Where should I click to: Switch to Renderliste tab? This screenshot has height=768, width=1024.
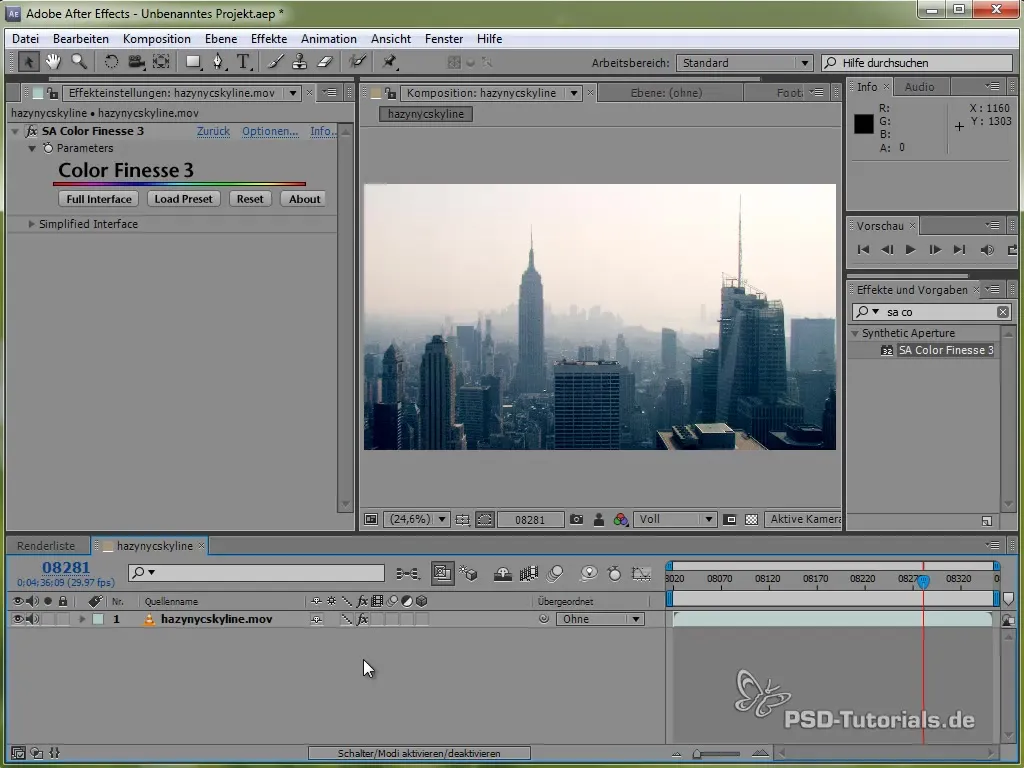pyautogui.click(x=46, y=546)
